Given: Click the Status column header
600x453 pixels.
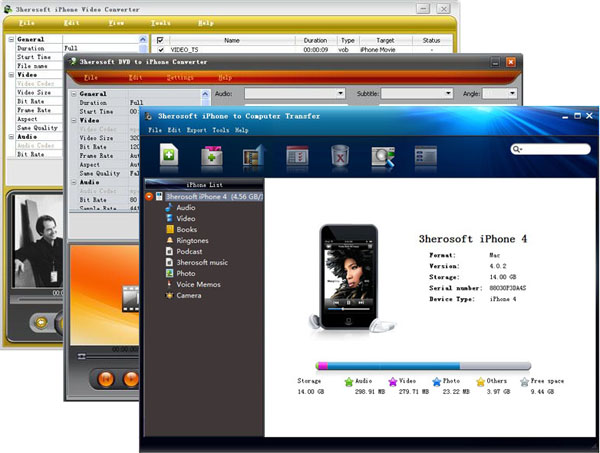Looking at the screenshot, I should click(x=431, y=40).
